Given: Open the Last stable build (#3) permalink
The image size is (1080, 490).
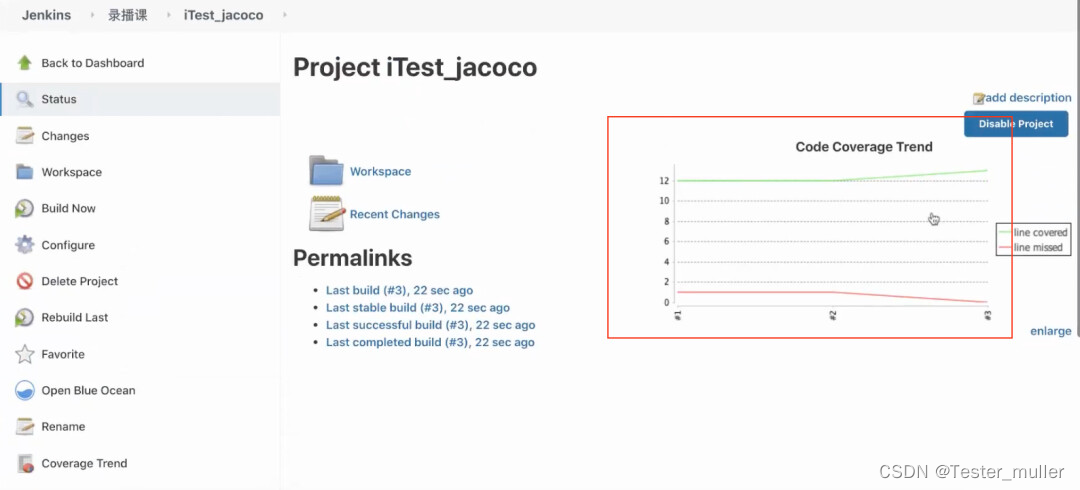Looking at the screenshot, I should tap(418, 307).
